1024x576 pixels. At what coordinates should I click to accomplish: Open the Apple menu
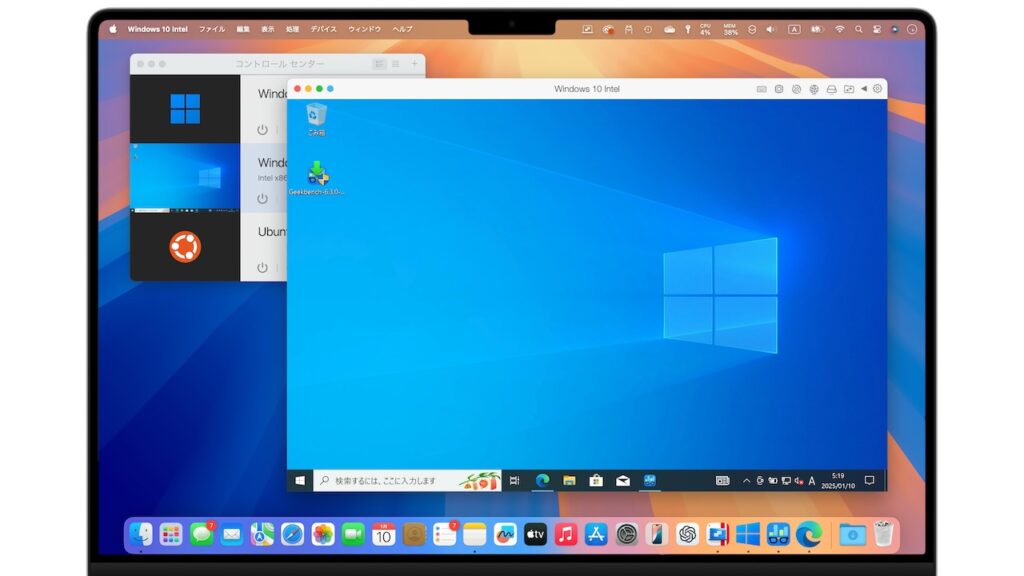tap(112, 29)
